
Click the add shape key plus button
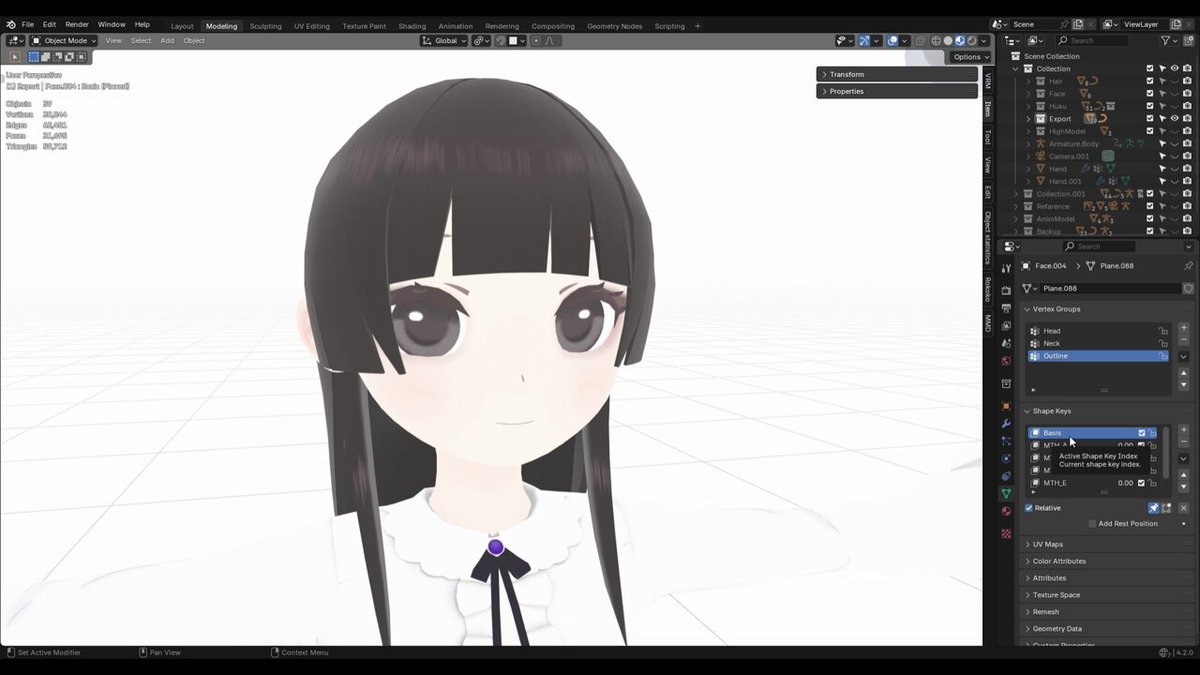point(1184,429)
